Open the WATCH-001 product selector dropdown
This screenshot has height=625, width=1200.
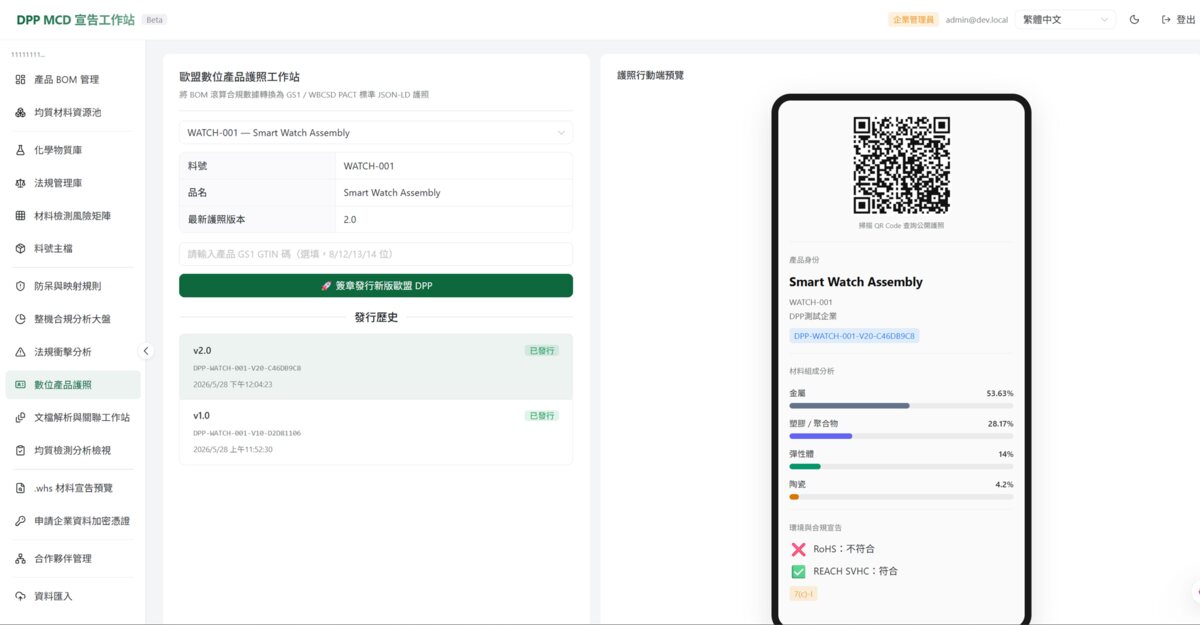tap(376, 132)
